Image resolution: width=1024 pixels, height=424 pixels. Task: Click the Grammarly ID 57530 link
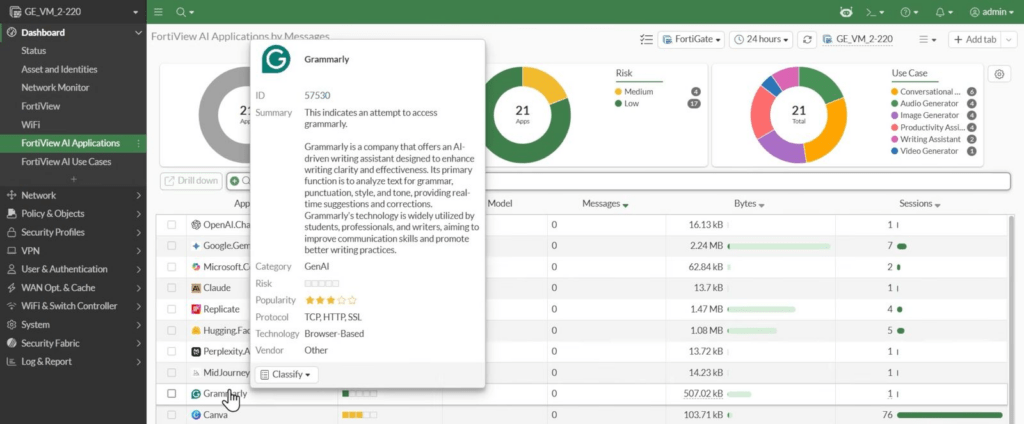(317, 95)
